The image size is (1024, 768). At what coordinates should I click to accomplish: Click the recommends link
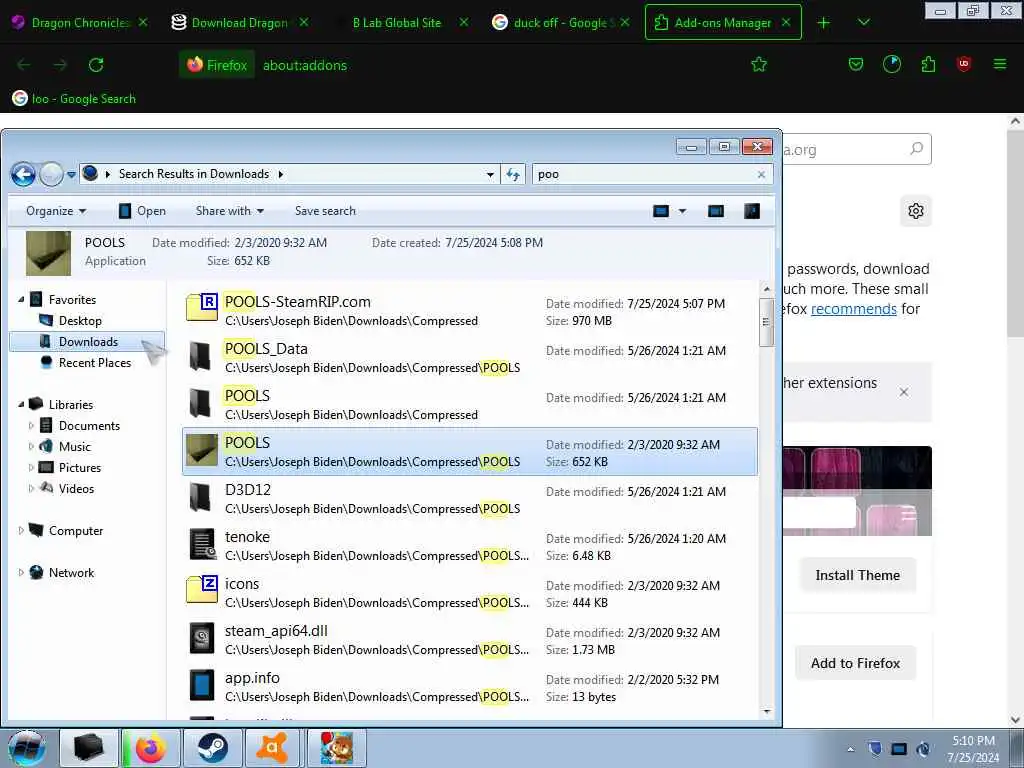pyautogui.click(x=854, y=309)
